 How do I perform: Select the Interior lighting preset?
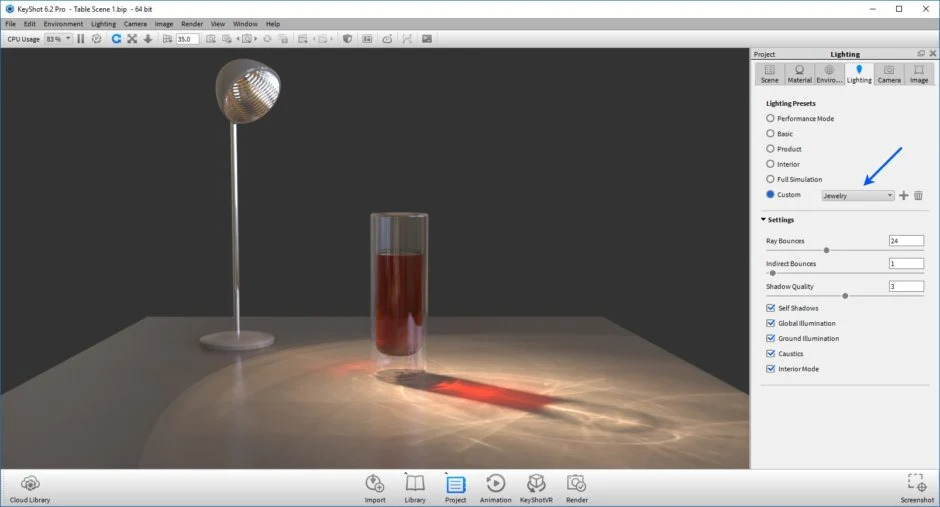(x=770, y=164)
